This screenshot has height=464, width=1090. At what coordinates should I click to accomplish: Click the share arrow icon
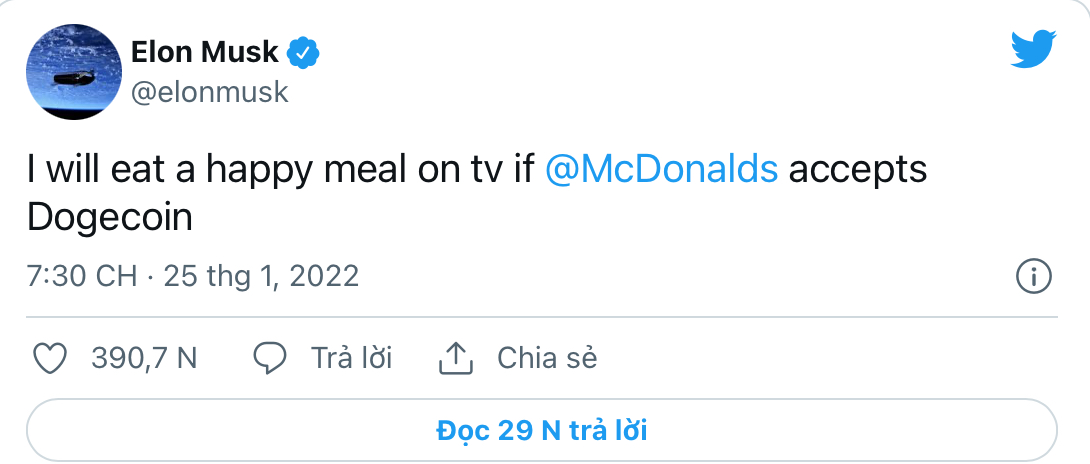tap(456, 357)
